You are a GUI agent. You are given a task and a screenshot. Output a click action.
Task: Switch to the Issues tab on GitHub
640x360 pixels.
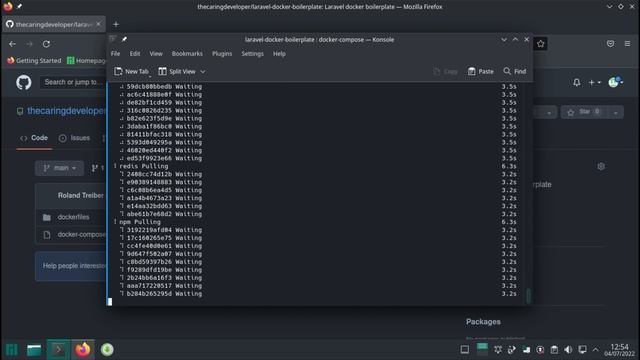(x=74, y=138)
